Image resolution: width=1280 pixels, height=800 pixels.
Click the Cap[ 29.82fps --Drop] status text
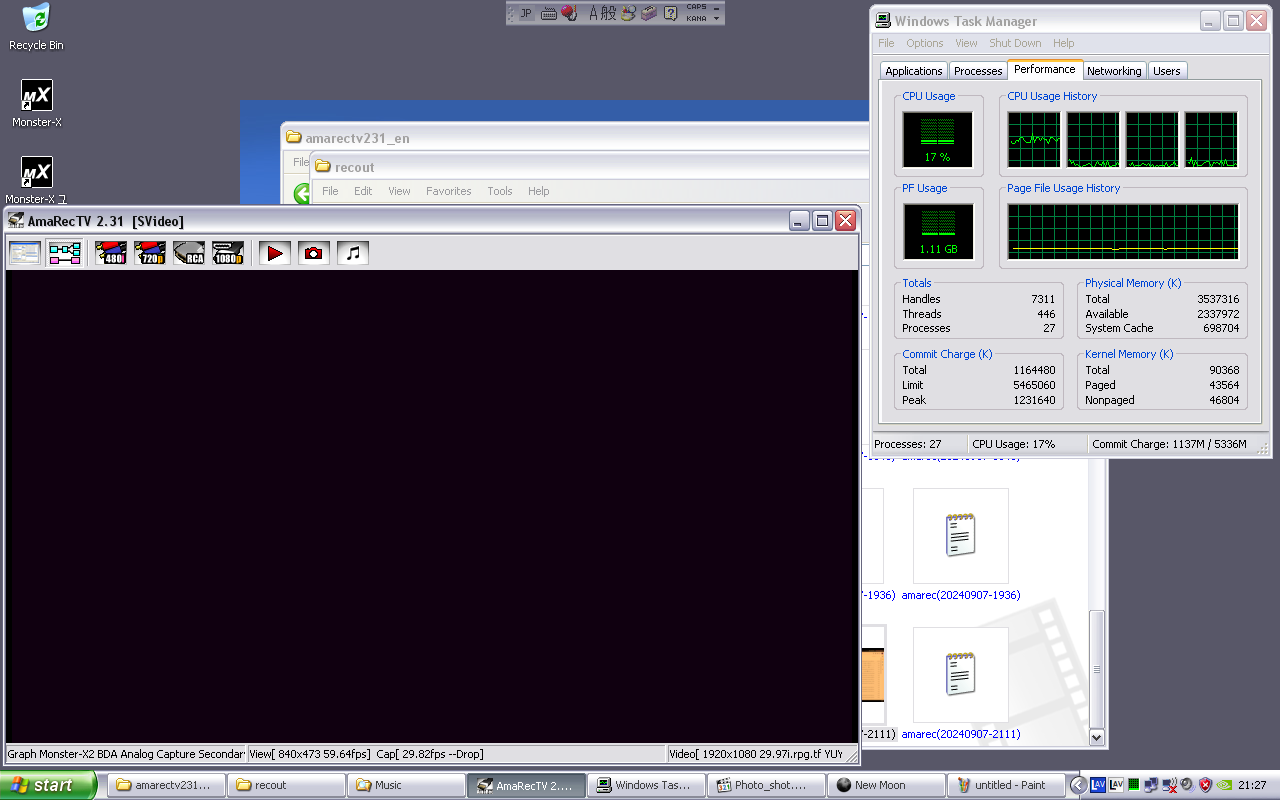(x=429, y=755)
